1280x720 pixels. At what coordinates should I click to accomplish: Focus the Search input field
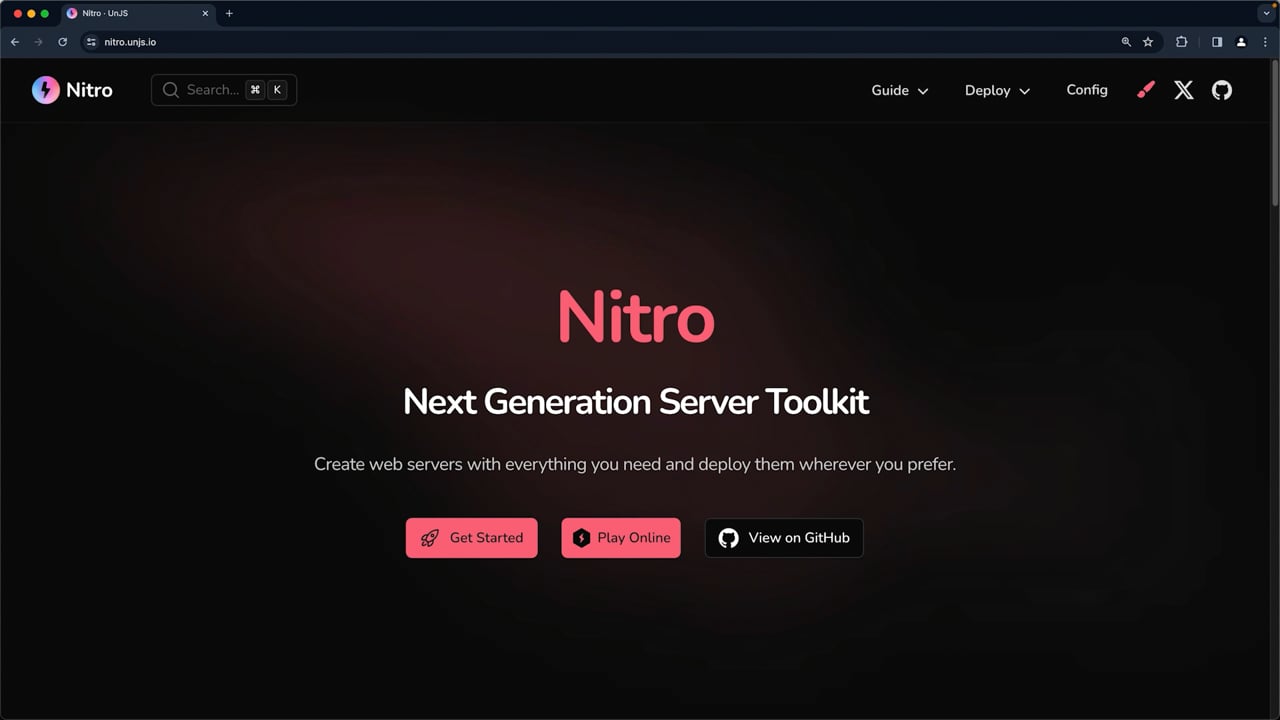pos(224,90)
